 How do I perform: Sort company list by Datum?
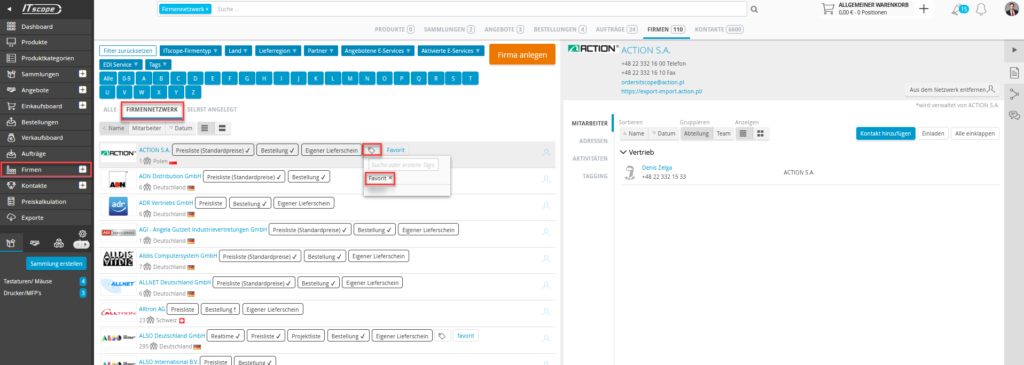[x=179, y=128]
